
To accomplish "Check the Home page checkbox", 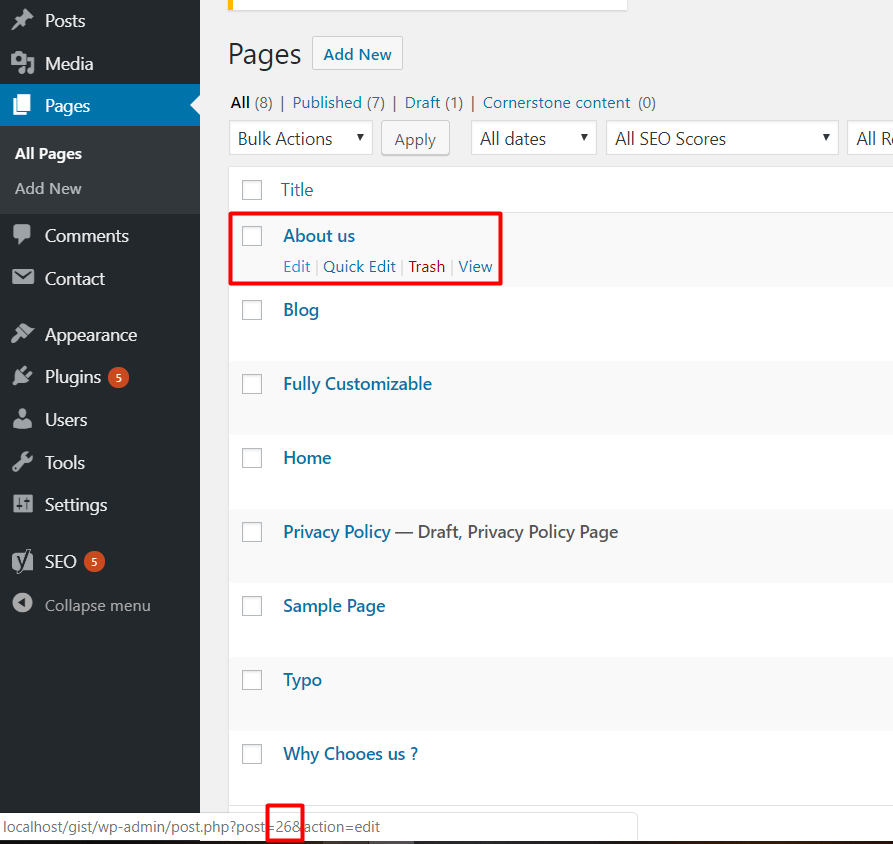I will pyautogui.click(x=252, y=458).
